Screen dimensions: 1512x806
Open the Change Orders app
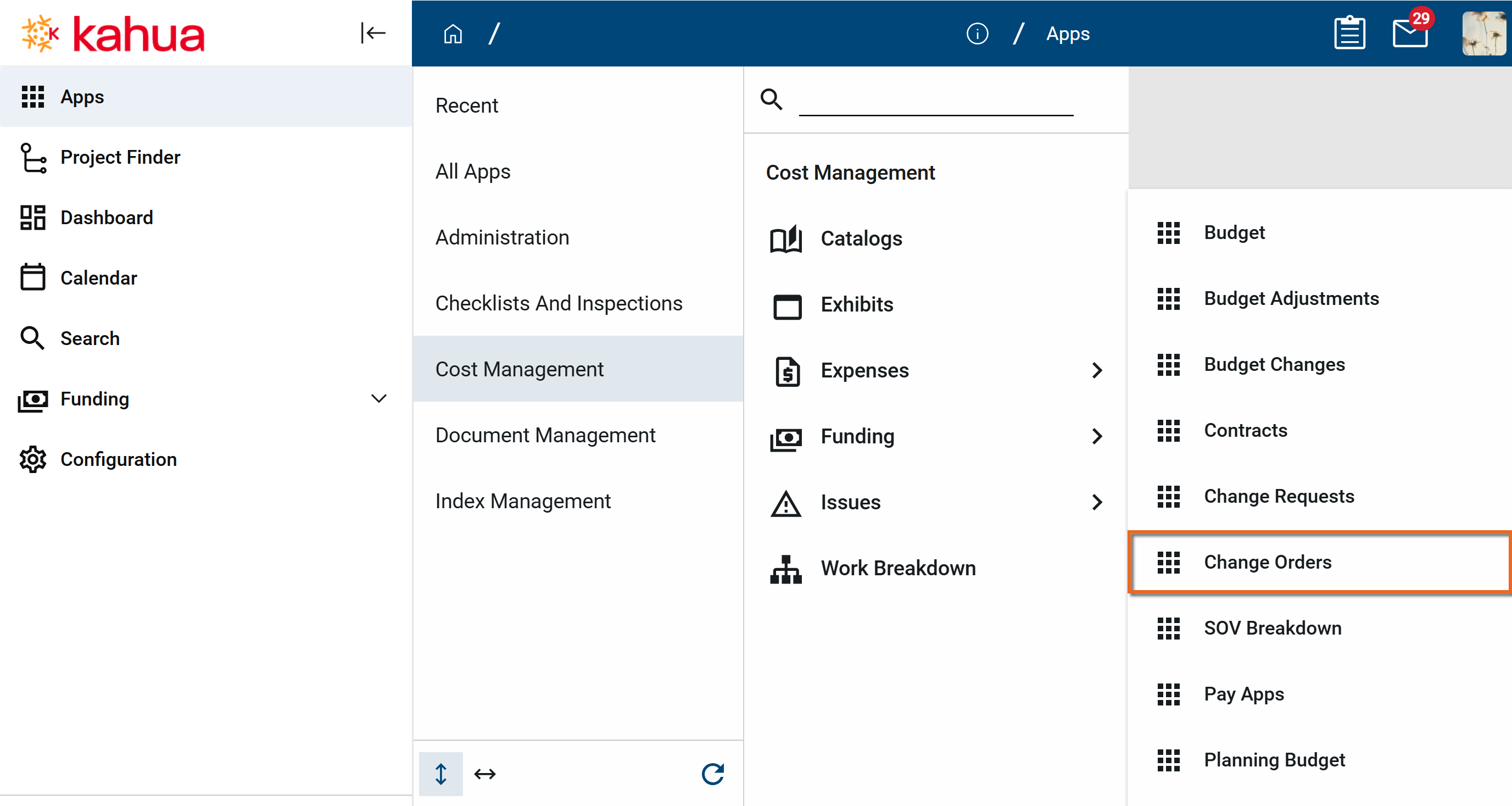[x=1267, y=562]
